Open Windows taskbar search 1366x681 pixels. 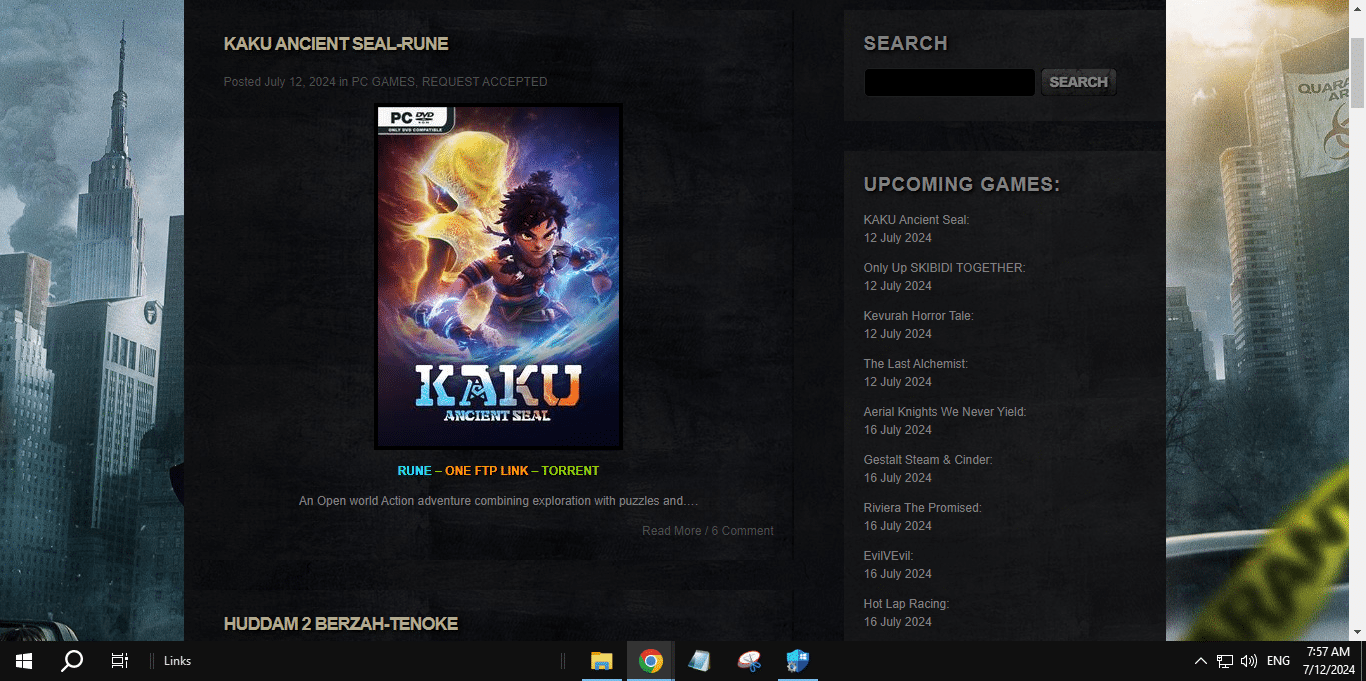(x=72, y=661)
